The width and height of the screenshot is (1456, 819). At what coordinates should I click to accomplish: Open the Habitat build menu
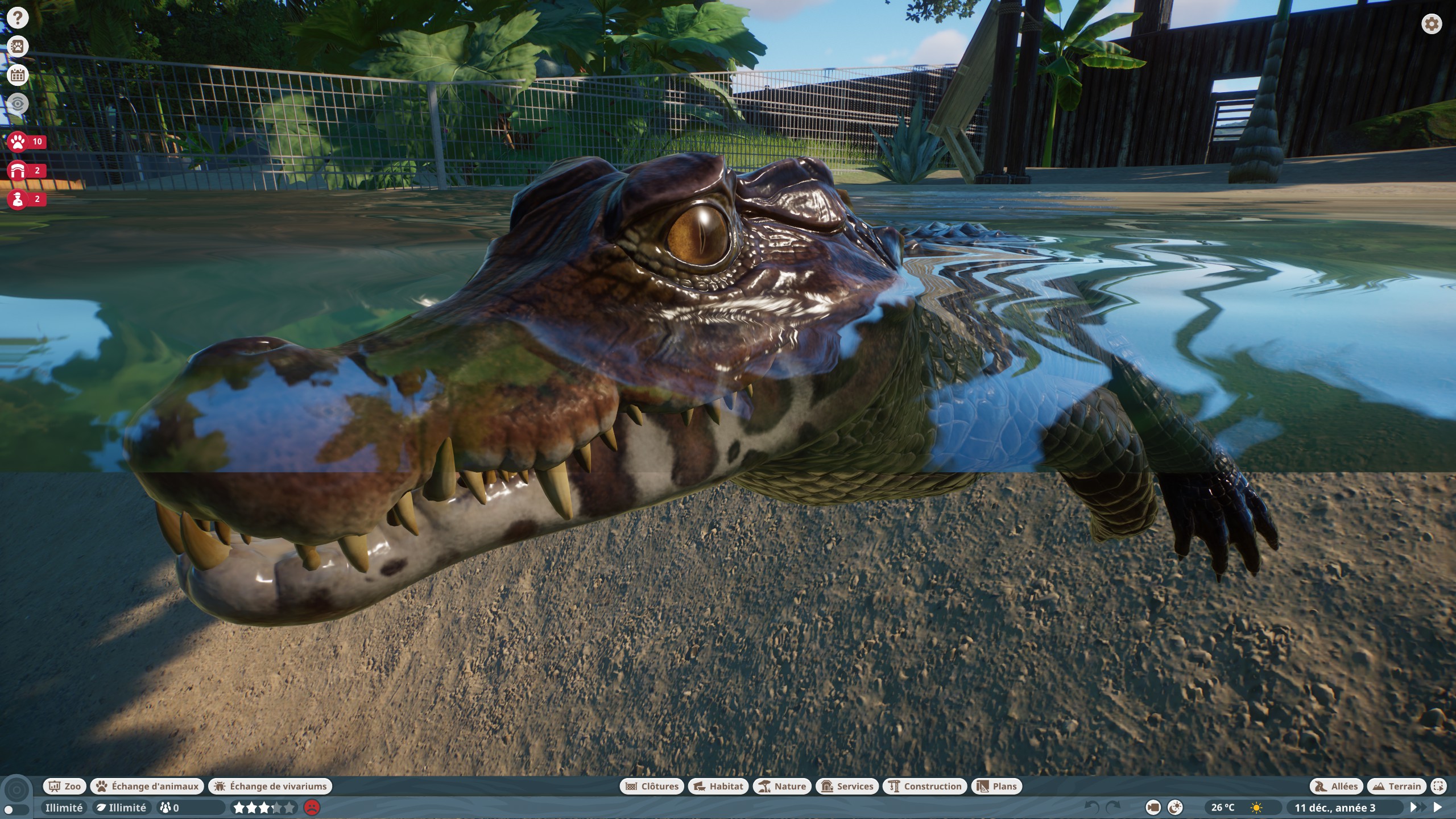pos(718,786)
